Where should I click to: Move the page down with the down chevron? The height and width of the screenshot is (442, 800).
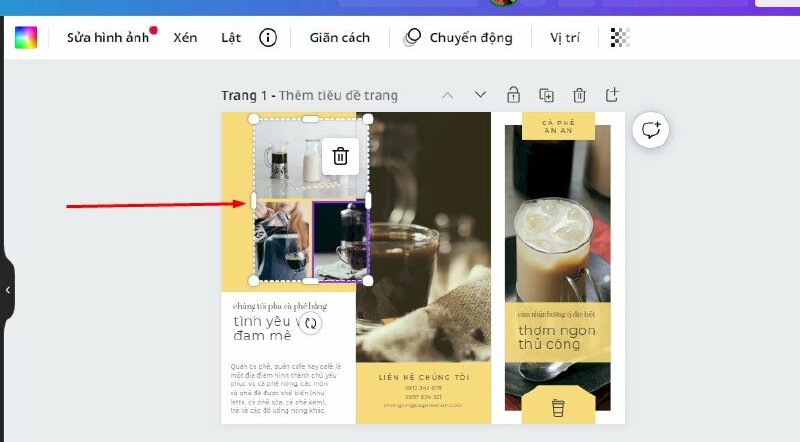pos(480,95)
